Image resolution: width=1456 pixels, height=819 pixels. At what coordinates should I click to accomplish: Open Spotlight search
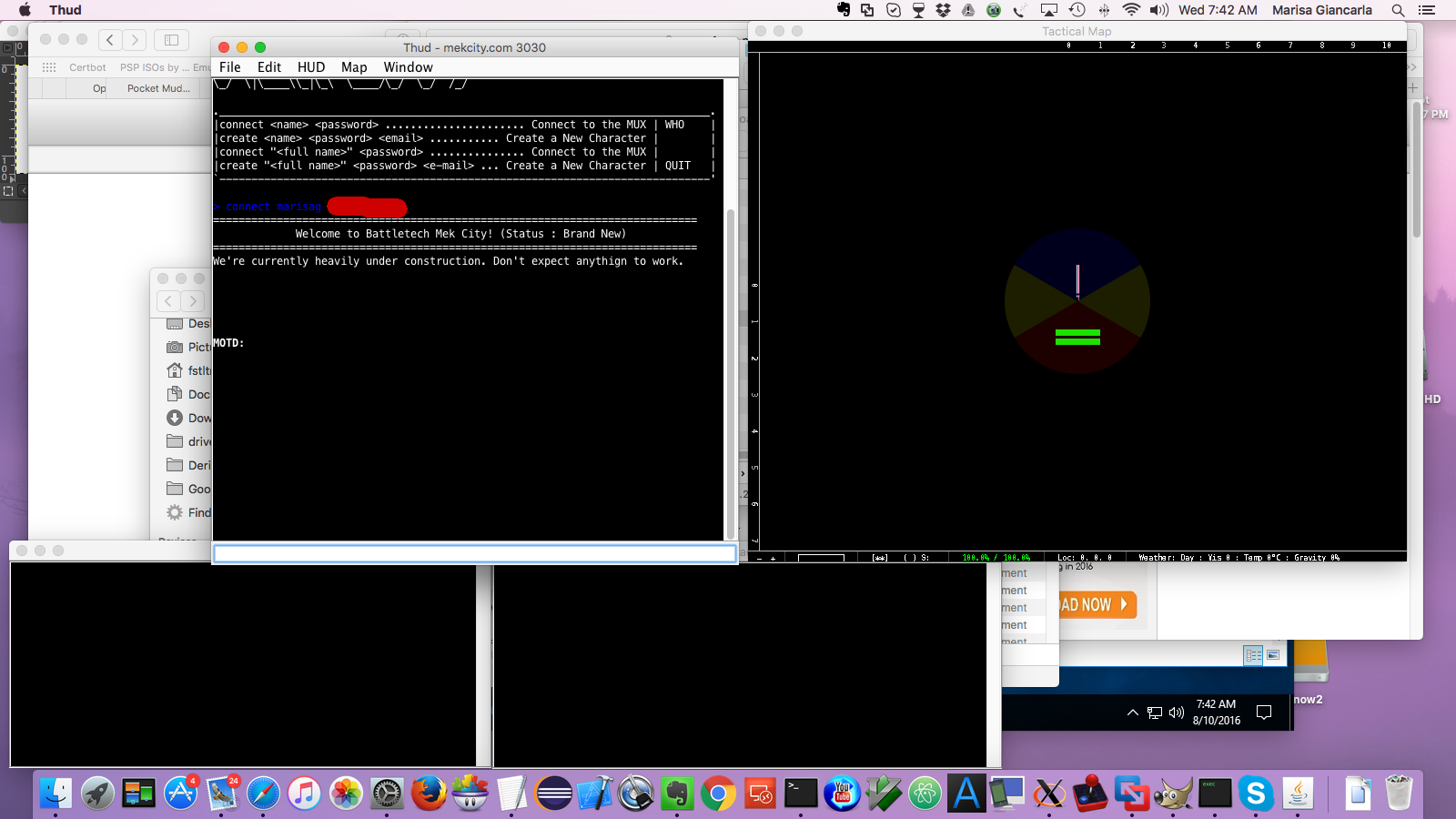pyautogui.click(x=1398, y=10)
